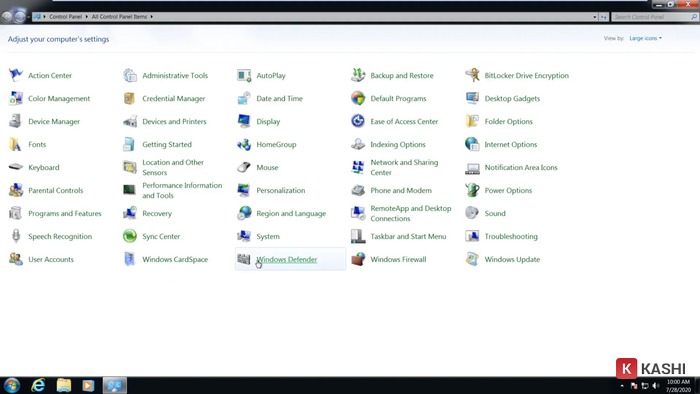Expand arrow after All Control Panel Items
This screenshot has width=700, height=394.
pos(152,17)
